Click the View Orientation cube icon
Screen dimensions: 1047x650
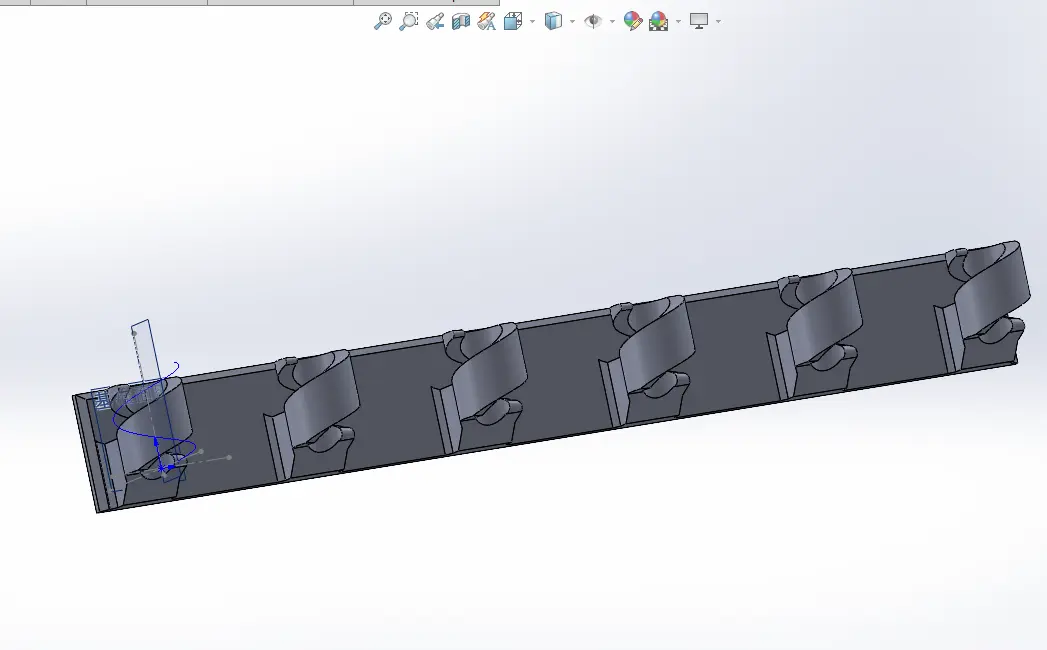coord(513,21)
